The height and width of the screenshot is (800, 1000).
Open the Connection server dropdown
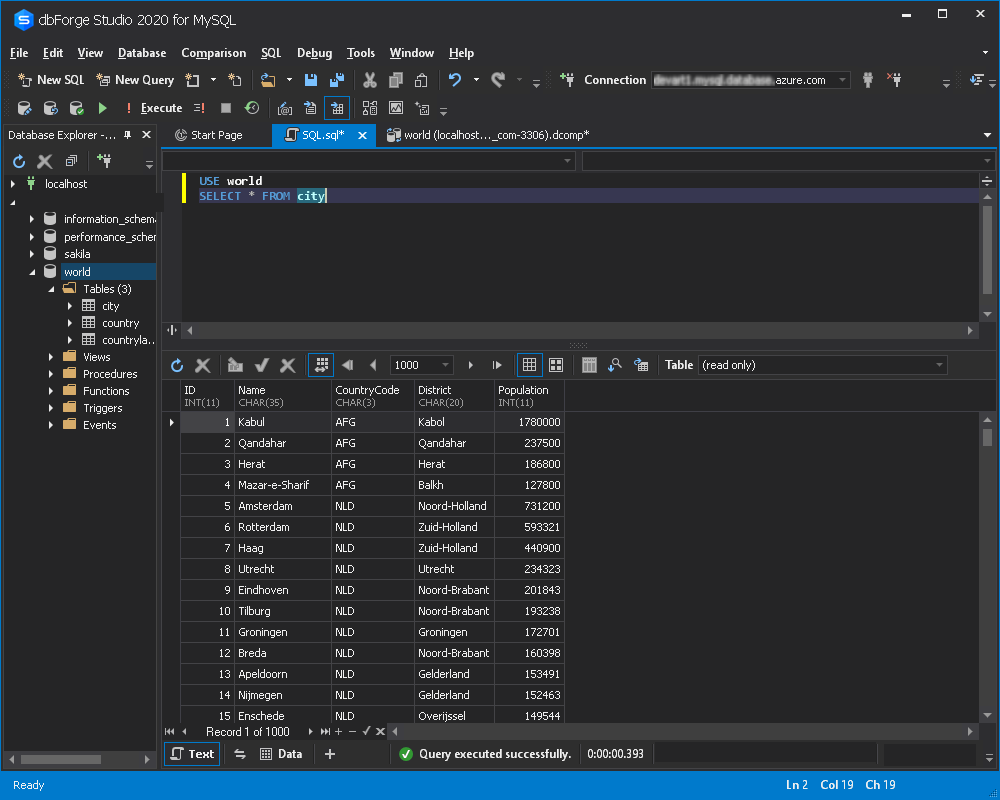[842, 80]
